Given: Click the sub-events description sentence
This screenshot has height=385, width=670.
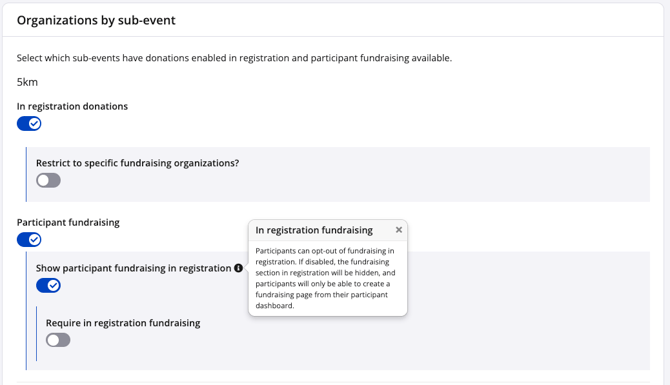Looking at the screenshot, I should (234, 58).
